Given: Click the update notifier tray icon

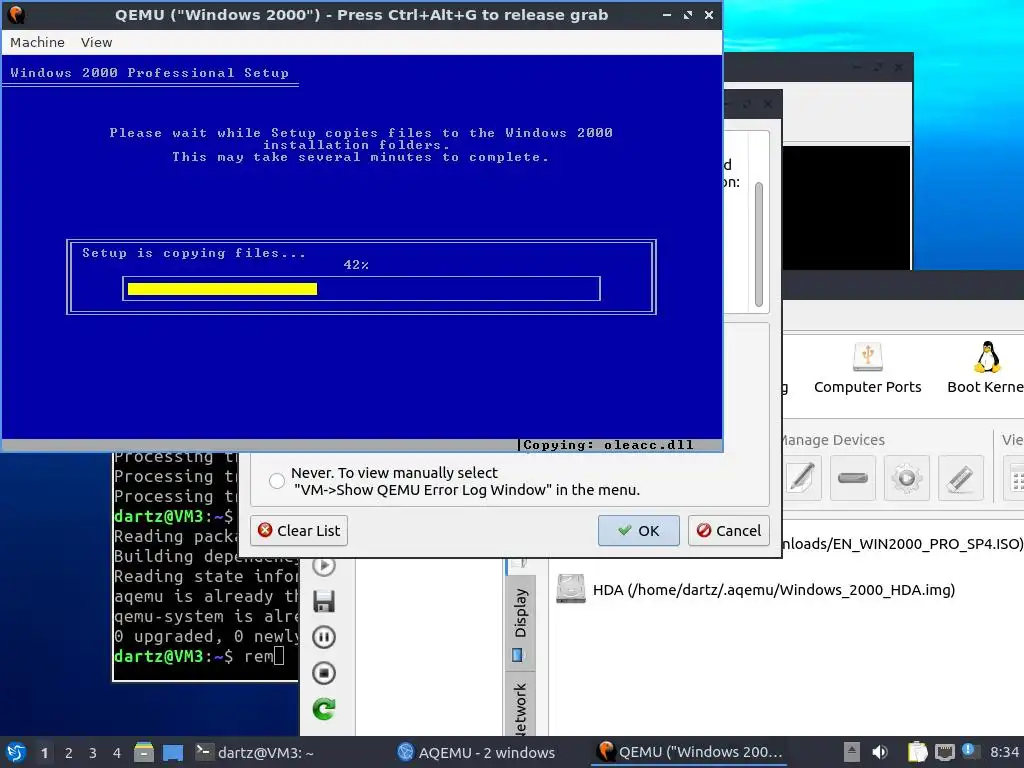Looking at the screenshot, I should (x=969, y=751).
